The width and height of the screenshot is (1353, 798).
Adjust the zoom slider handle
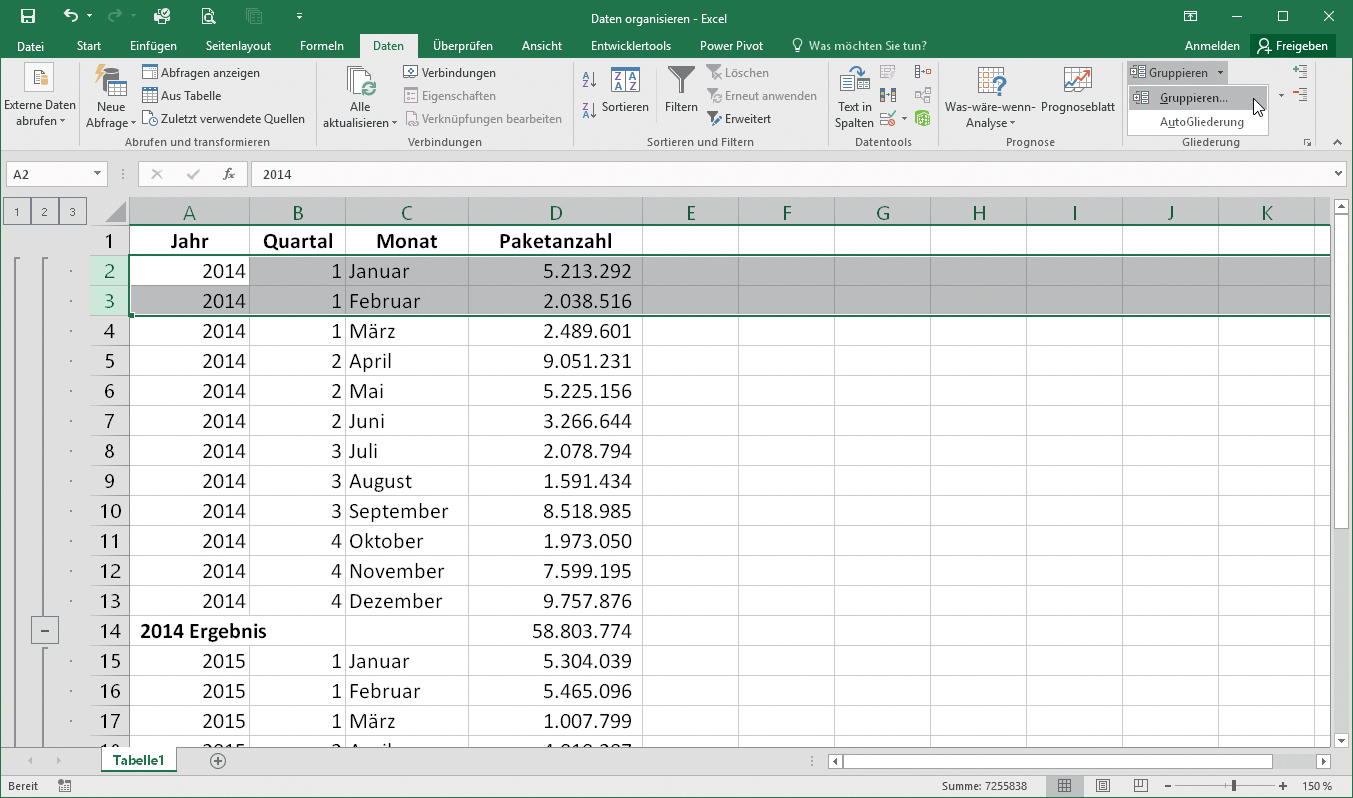1234,786
